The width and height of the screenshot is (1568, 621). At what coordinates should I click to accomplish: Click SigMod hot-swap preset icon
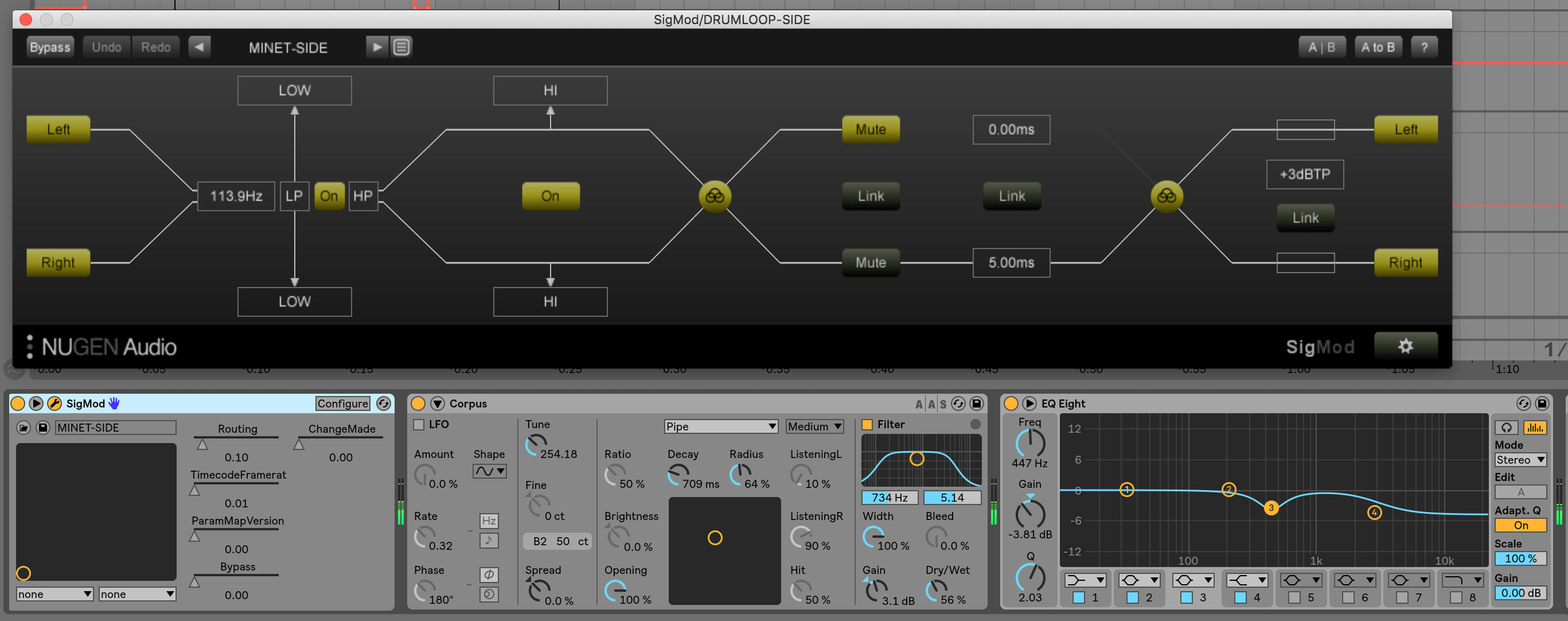point(384,403)
